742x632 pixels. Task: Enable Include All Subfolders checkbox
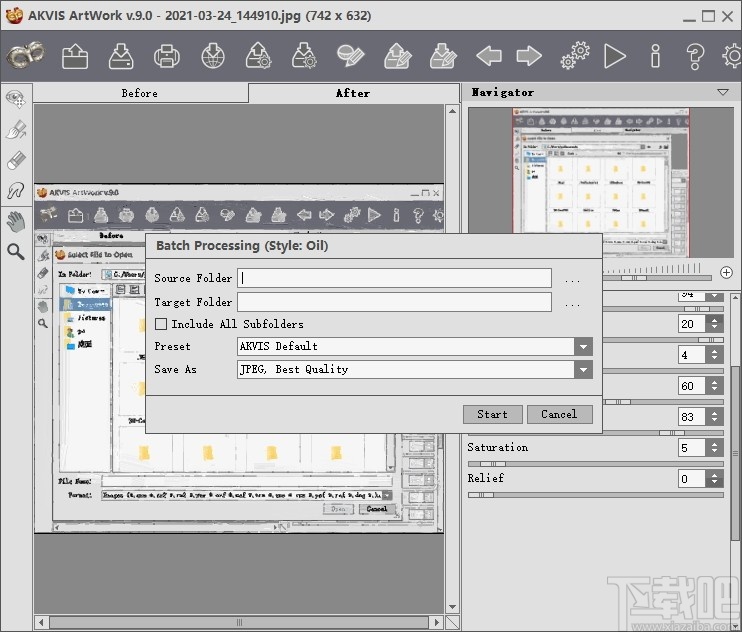click(161, 324)
